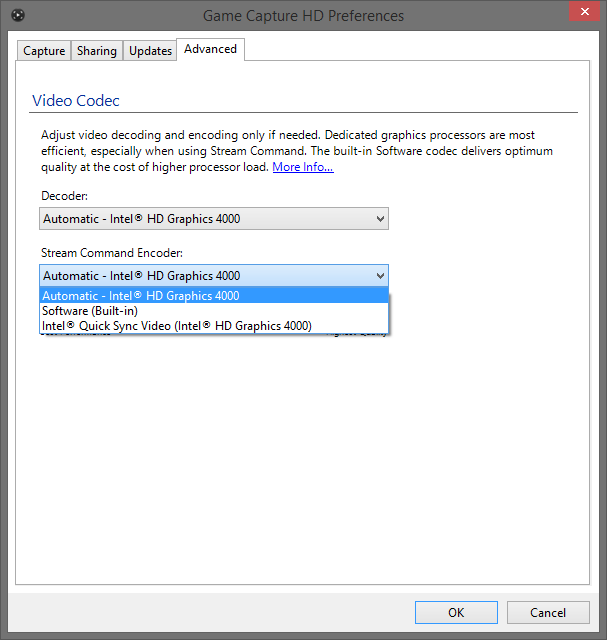607x640 pixels.
Task: Choose highlighted Automatic - Intel HD Graphics 4000 option
Action: point(141,296)
